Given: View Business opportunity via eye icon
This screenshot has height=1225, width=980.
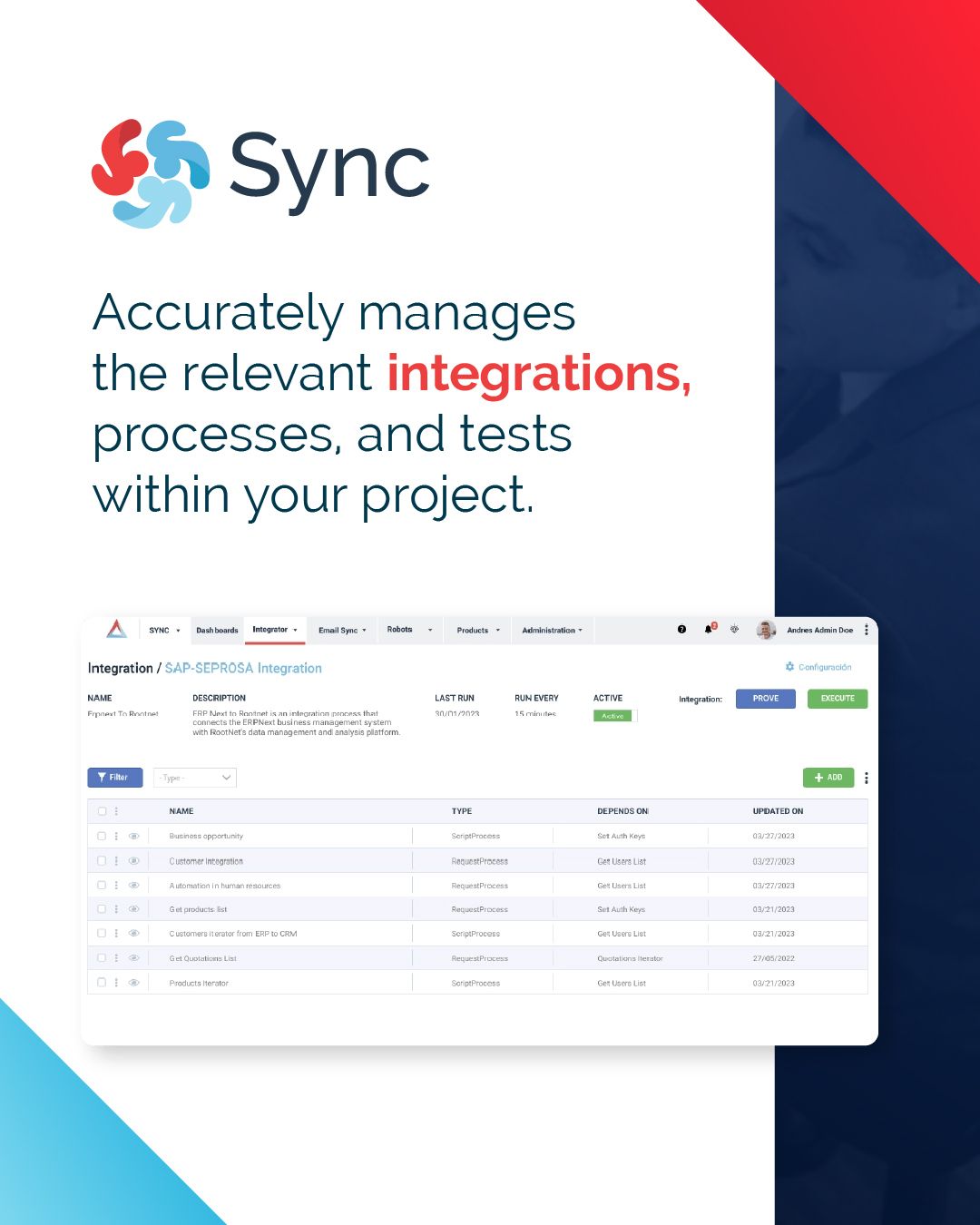Looking at the screenshot, I should click(133, 836).
